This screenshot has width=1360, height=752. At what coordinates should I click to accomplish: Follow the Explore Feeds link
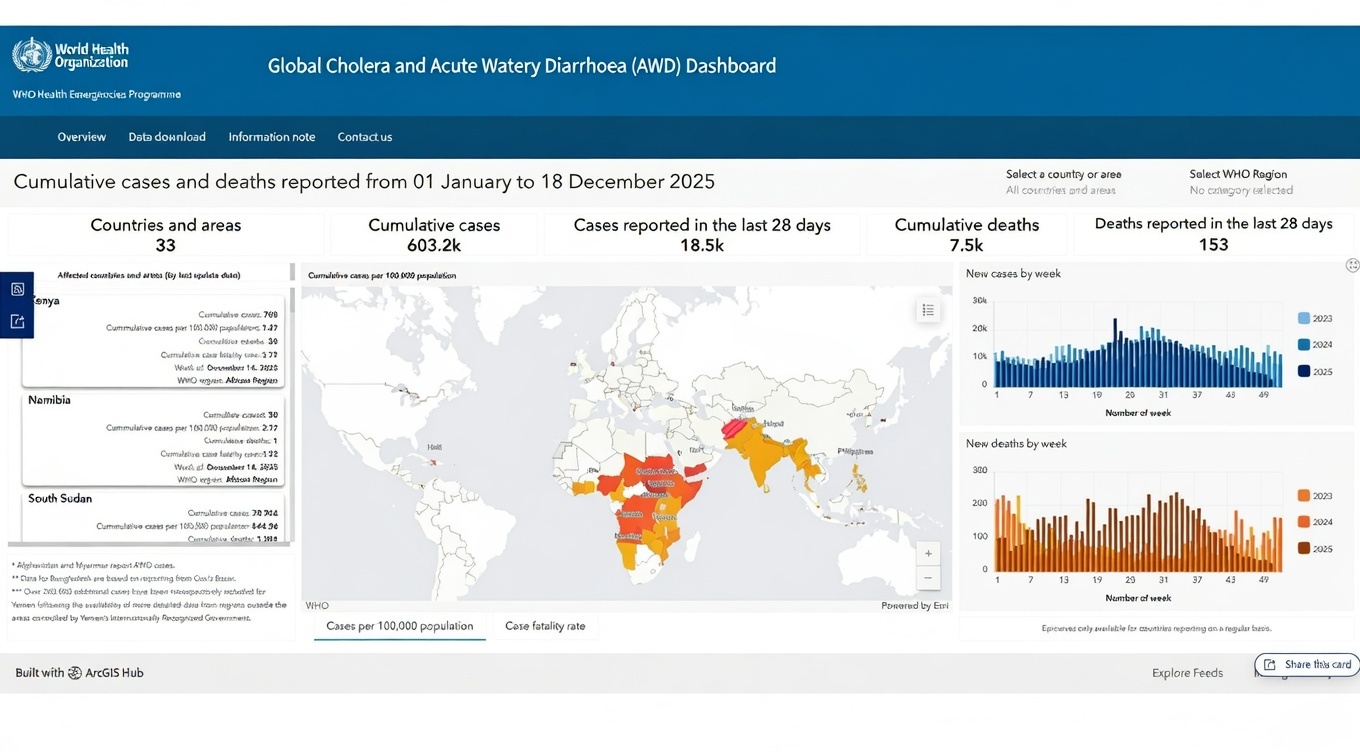click(1187, 673)
